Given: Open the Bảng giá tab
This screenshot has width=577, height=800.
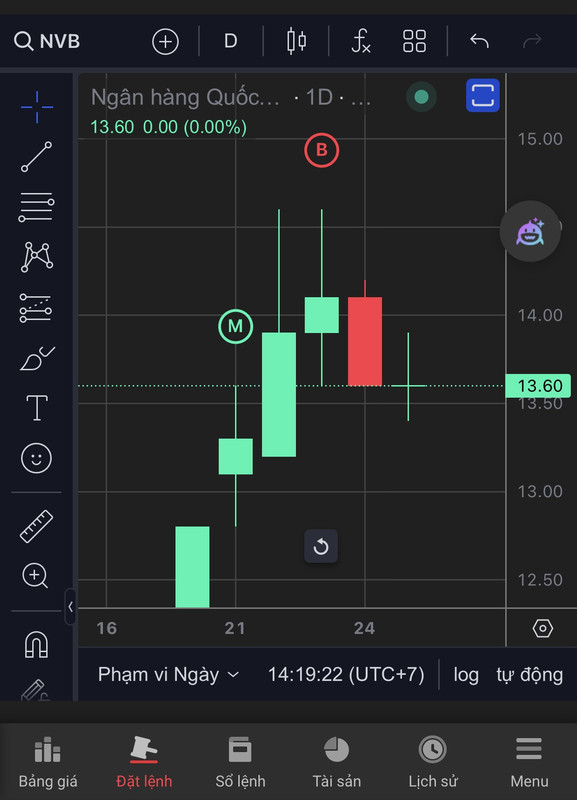Looking at the screenshot, I should click(48, 763).
